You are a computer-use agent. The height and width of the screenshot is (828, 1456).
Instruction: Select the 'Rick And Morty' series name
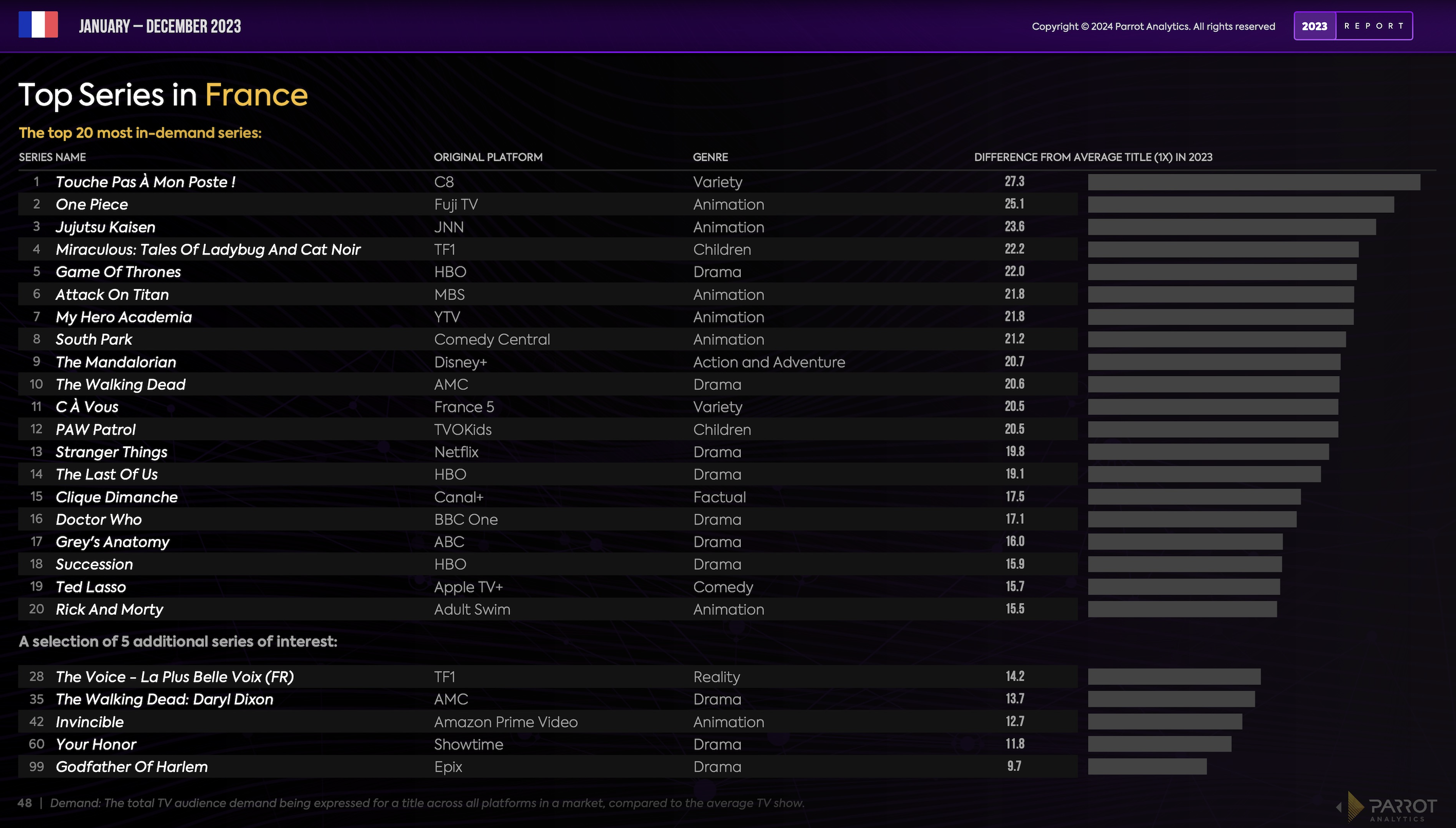109,609
